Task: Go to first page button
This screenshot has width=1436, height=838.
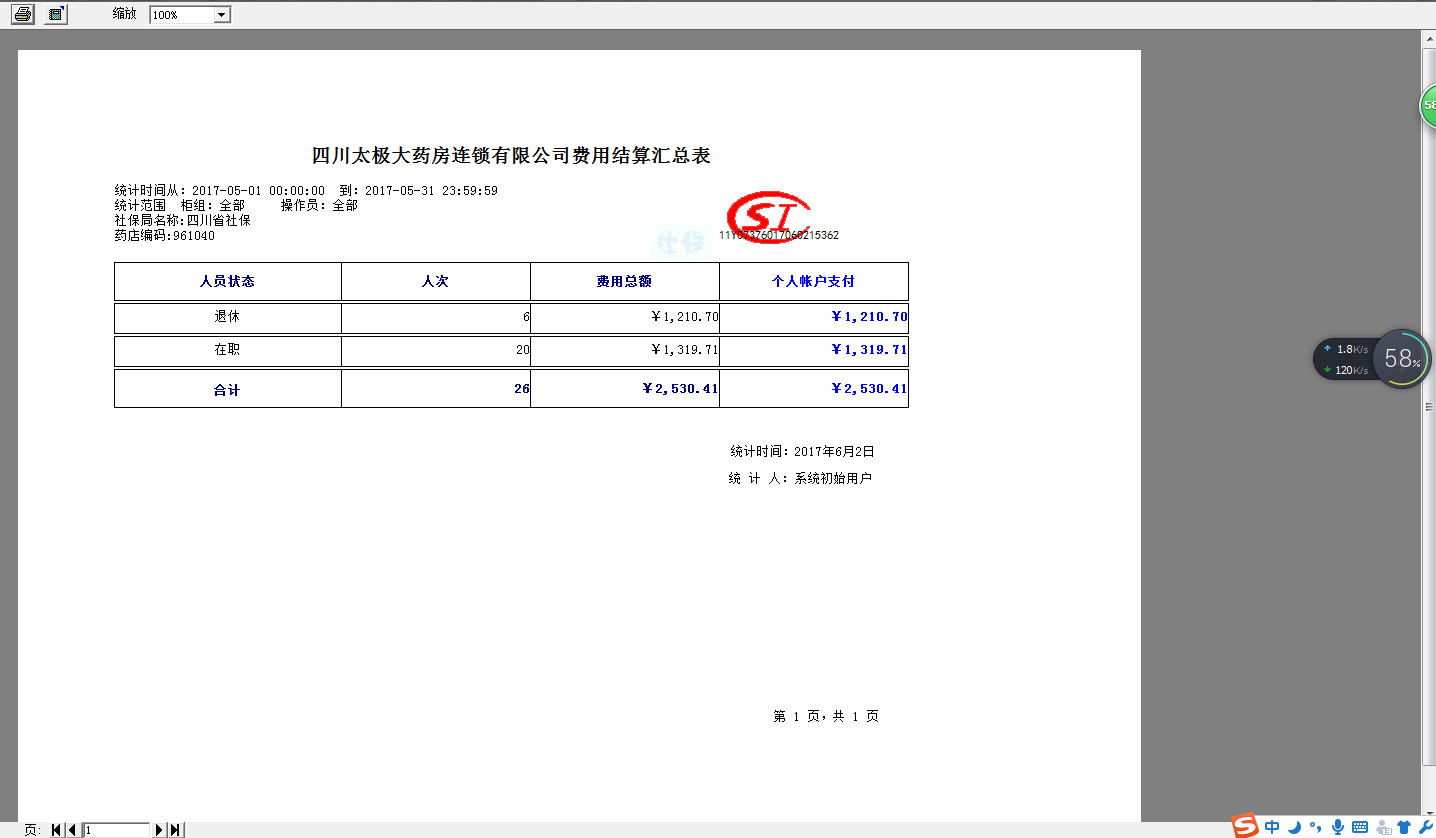Action: coord(57,830)
